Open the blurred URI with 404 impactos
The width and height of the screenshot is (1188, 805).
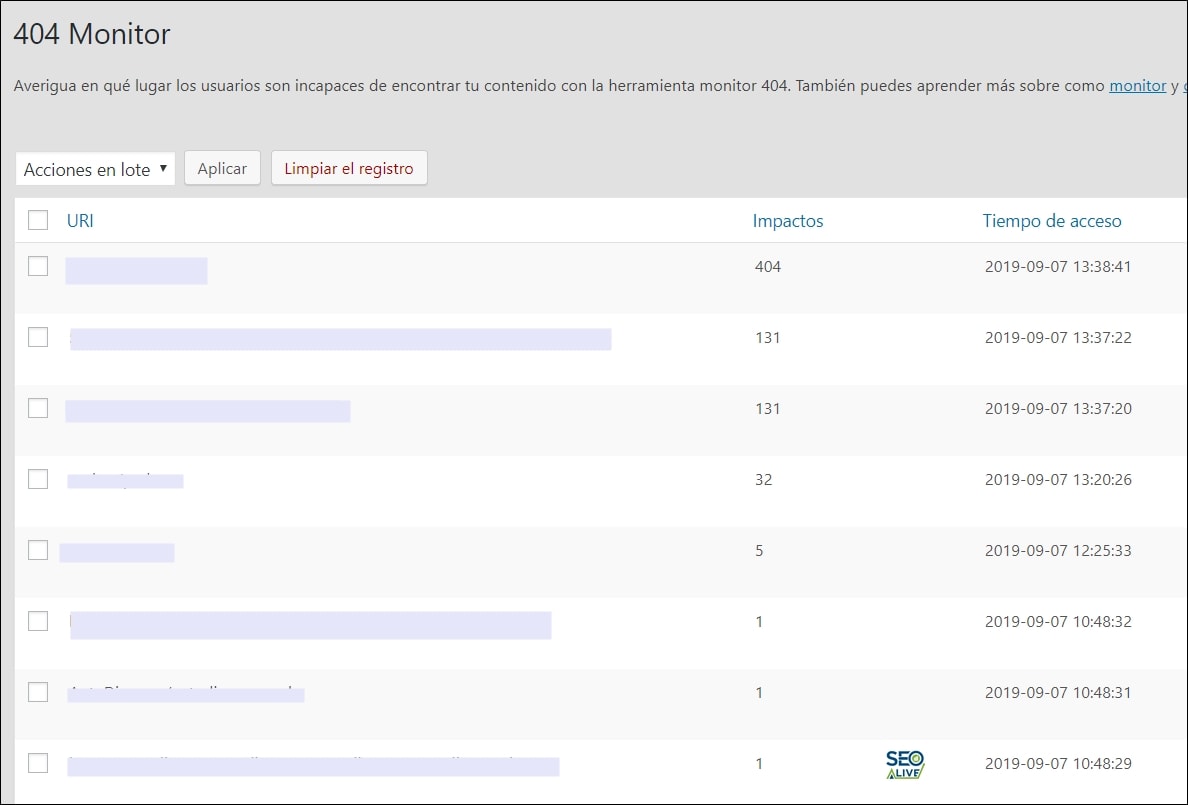click(x=136, y=271)
